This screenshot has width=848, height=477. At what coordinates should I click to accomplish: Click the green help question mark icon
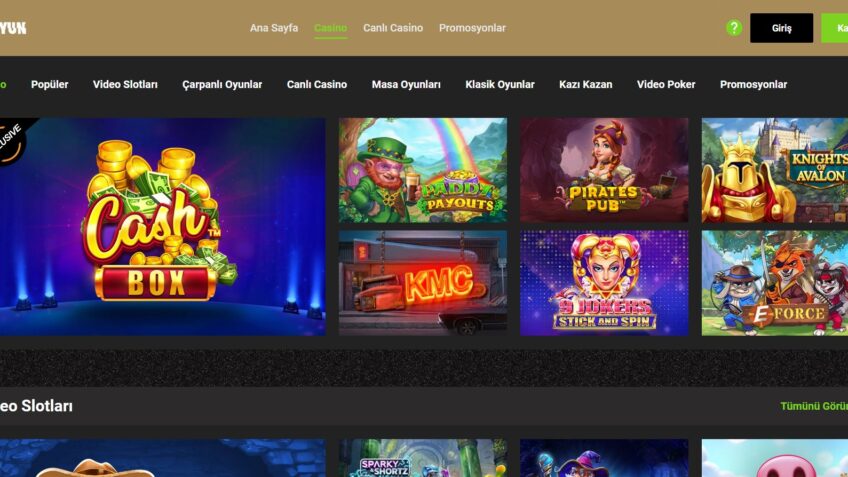pos(734,28)
